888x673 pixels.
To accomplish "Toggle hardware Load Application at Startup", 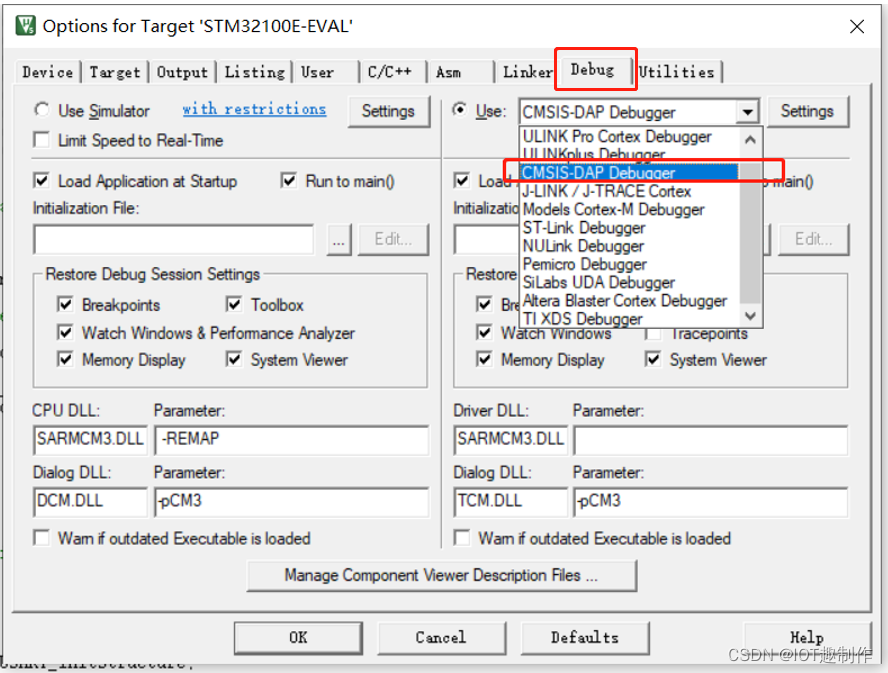I will 462,181.
